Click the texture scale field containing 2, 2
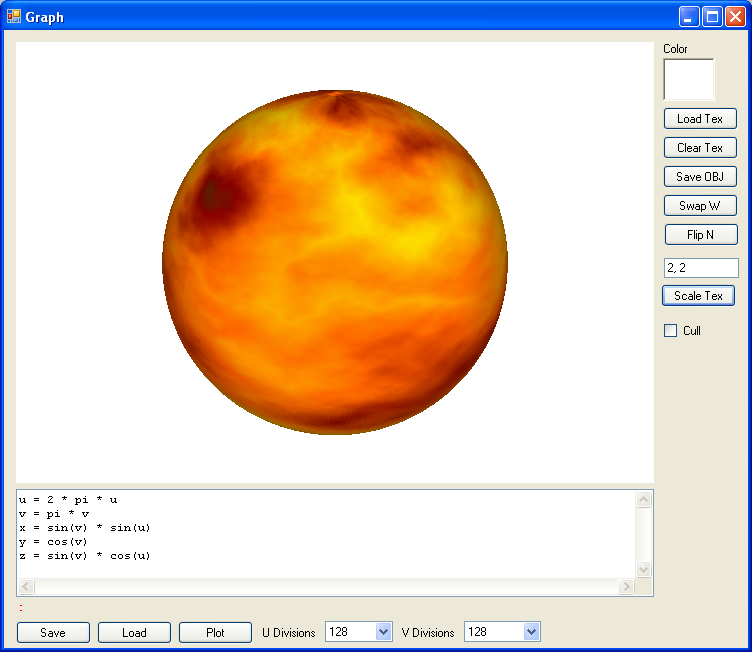This screenshot has height=652, width=752. (700, 268)
